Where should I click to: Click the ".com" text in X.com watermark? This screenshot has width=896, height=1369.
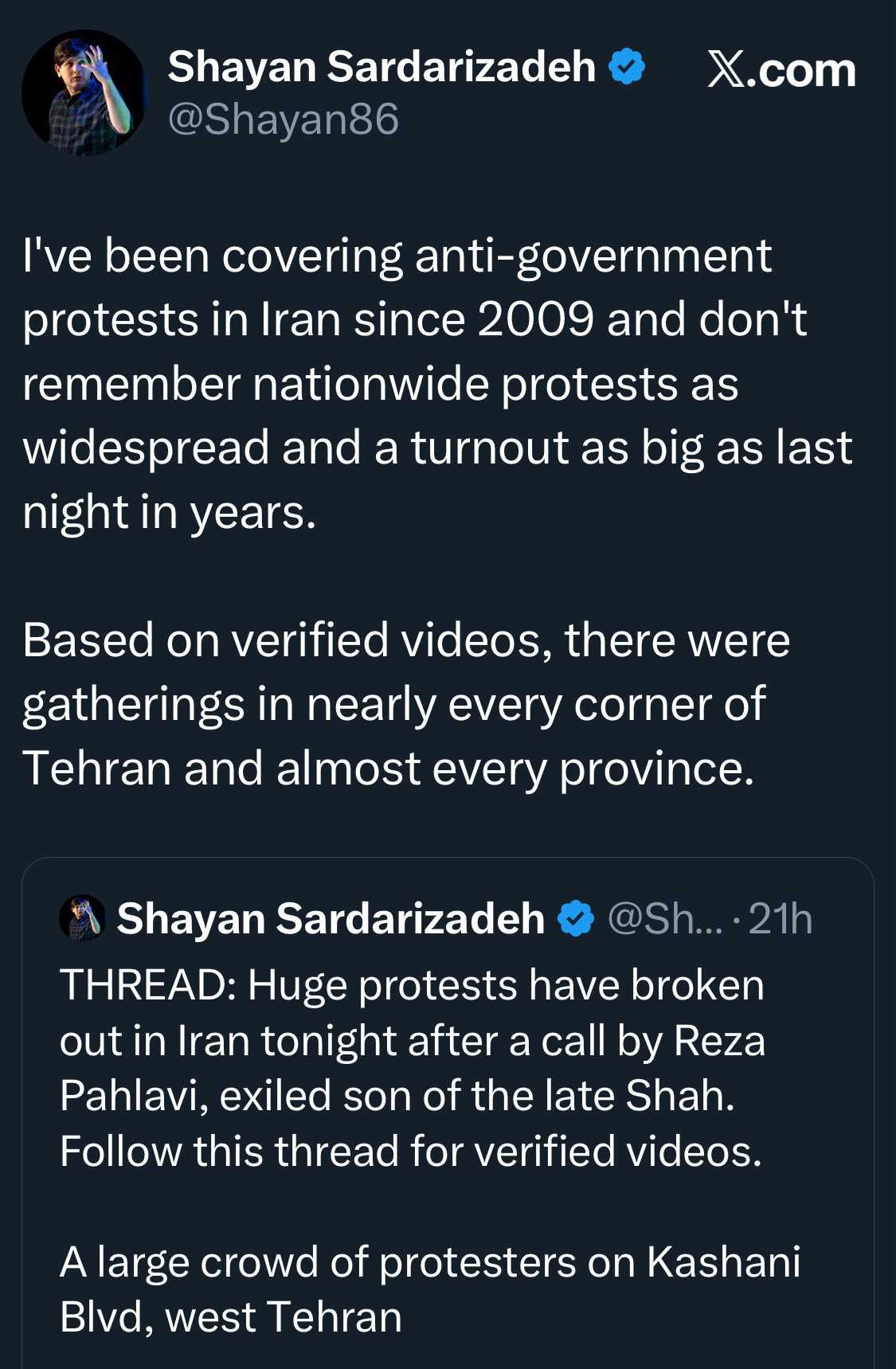[x=806, y=71]
